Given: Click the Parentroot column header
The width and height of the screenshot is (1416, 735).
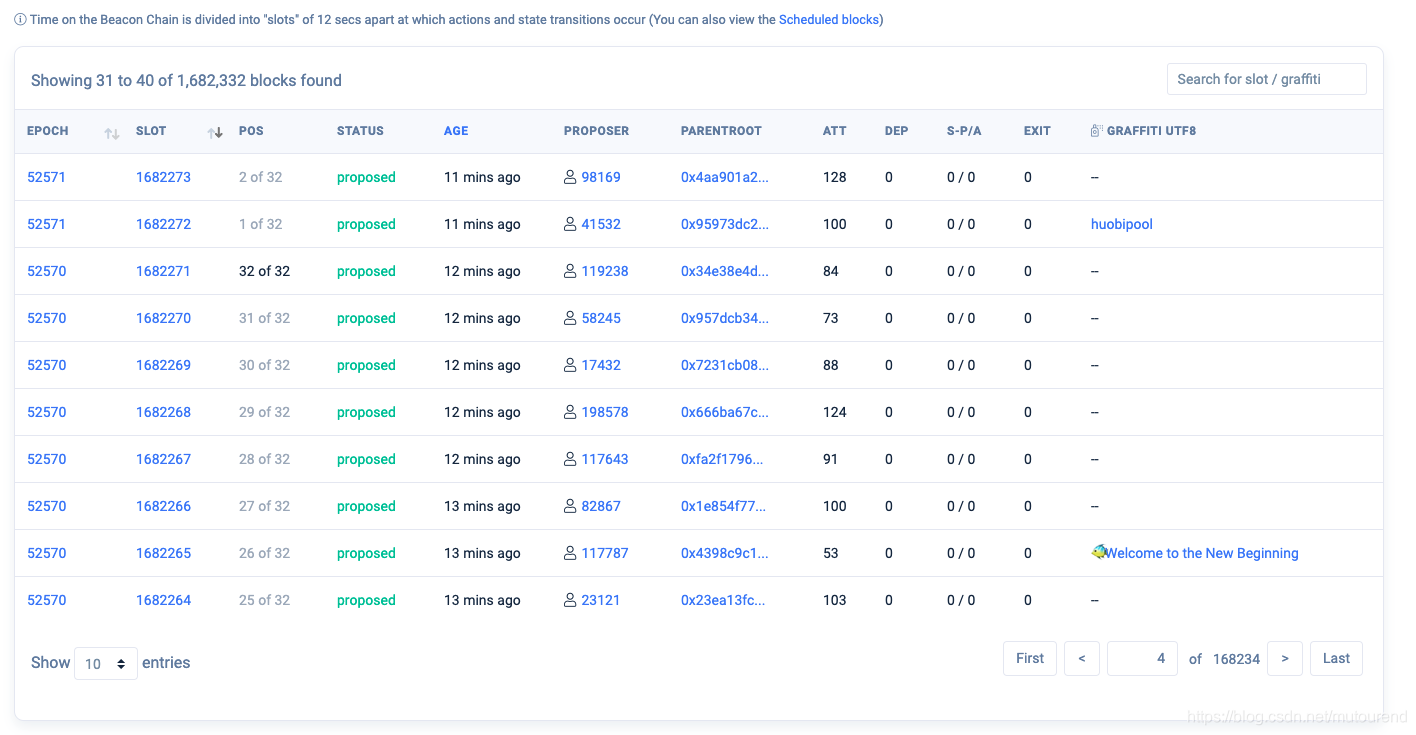Looking at the screenshot, I should [x=721, y=131].
